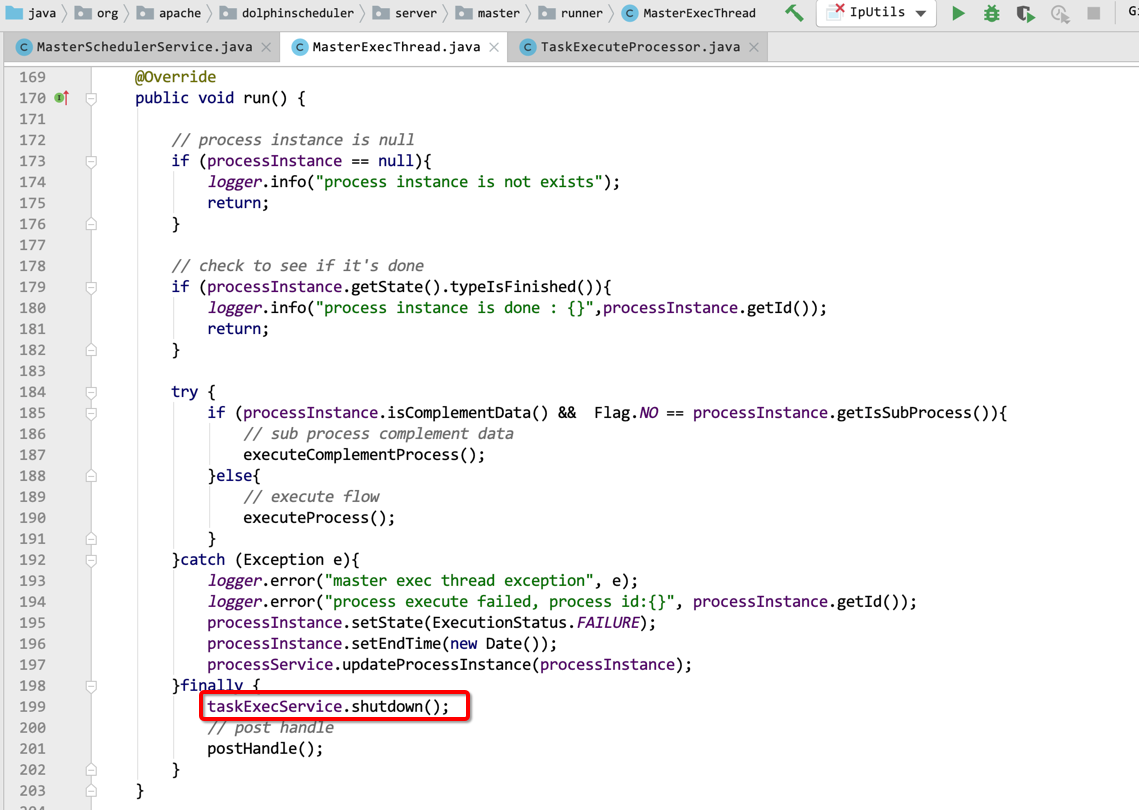The image size is (1139, 810).
Task: Collapse null-check if block at line 173
Action: [91, 161]
